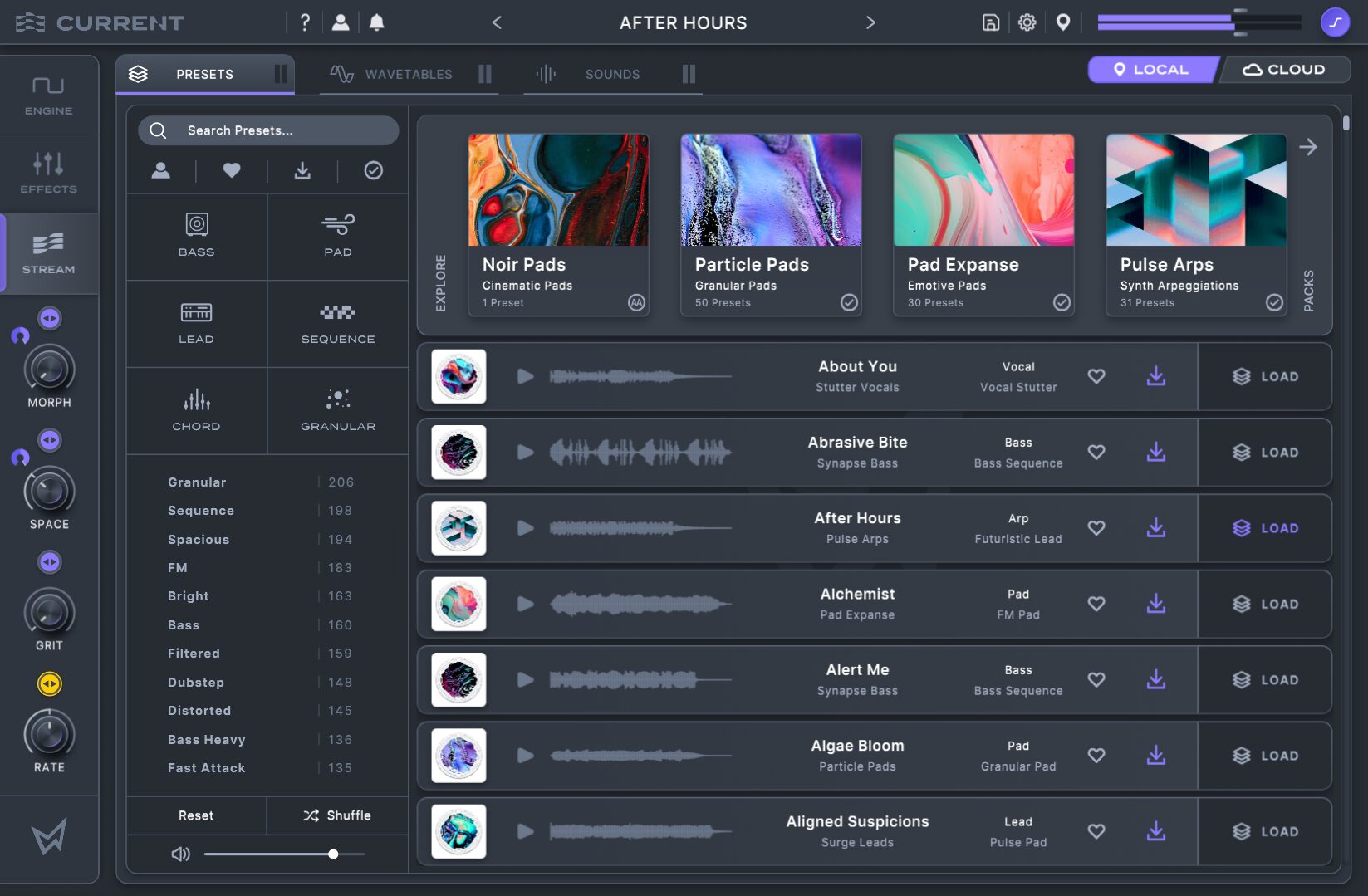
Task: Open the Pulse Arps pack thumbnail
Action: (1196, 189)
